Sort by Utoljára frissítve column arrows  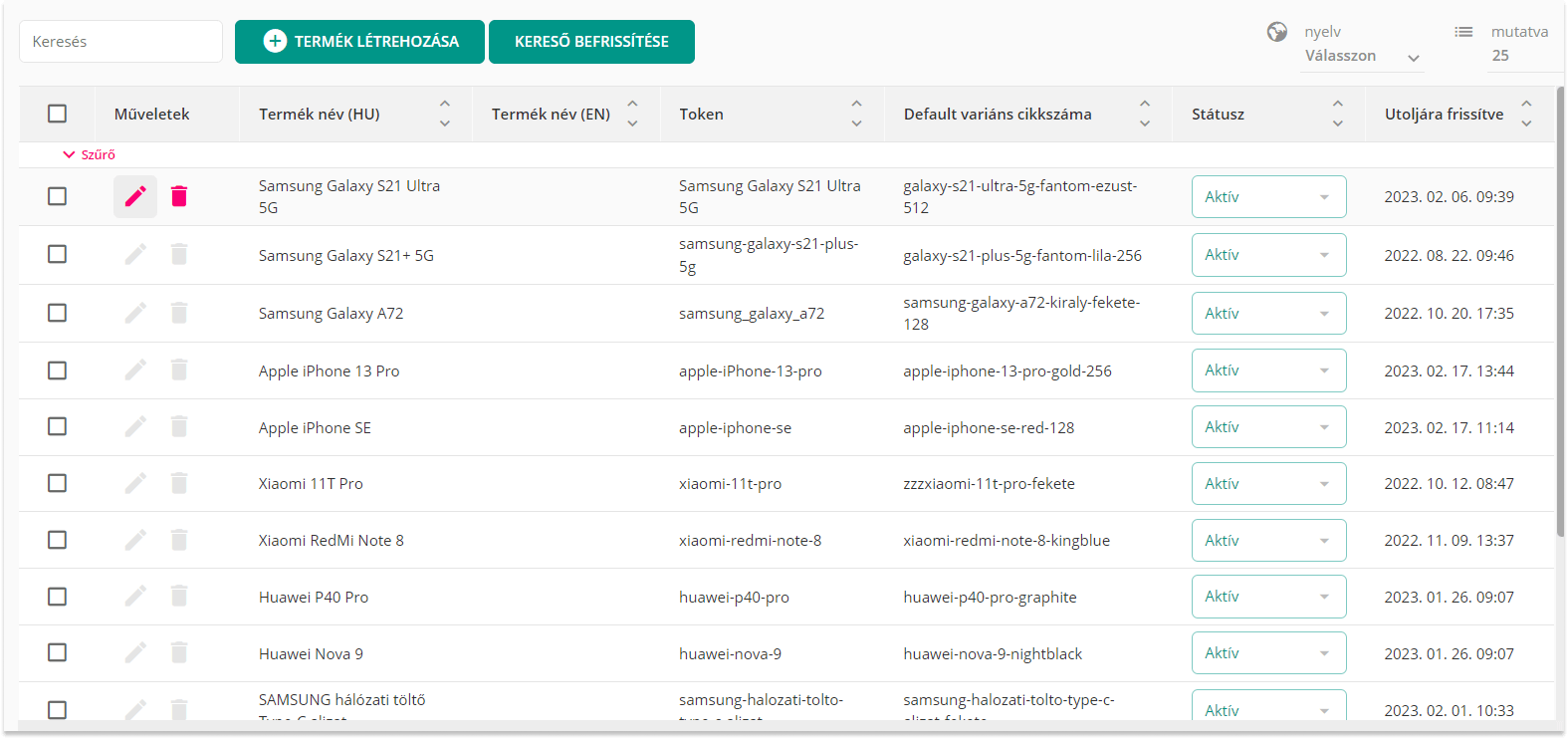pyautogui.click(x=1526, y=114)
